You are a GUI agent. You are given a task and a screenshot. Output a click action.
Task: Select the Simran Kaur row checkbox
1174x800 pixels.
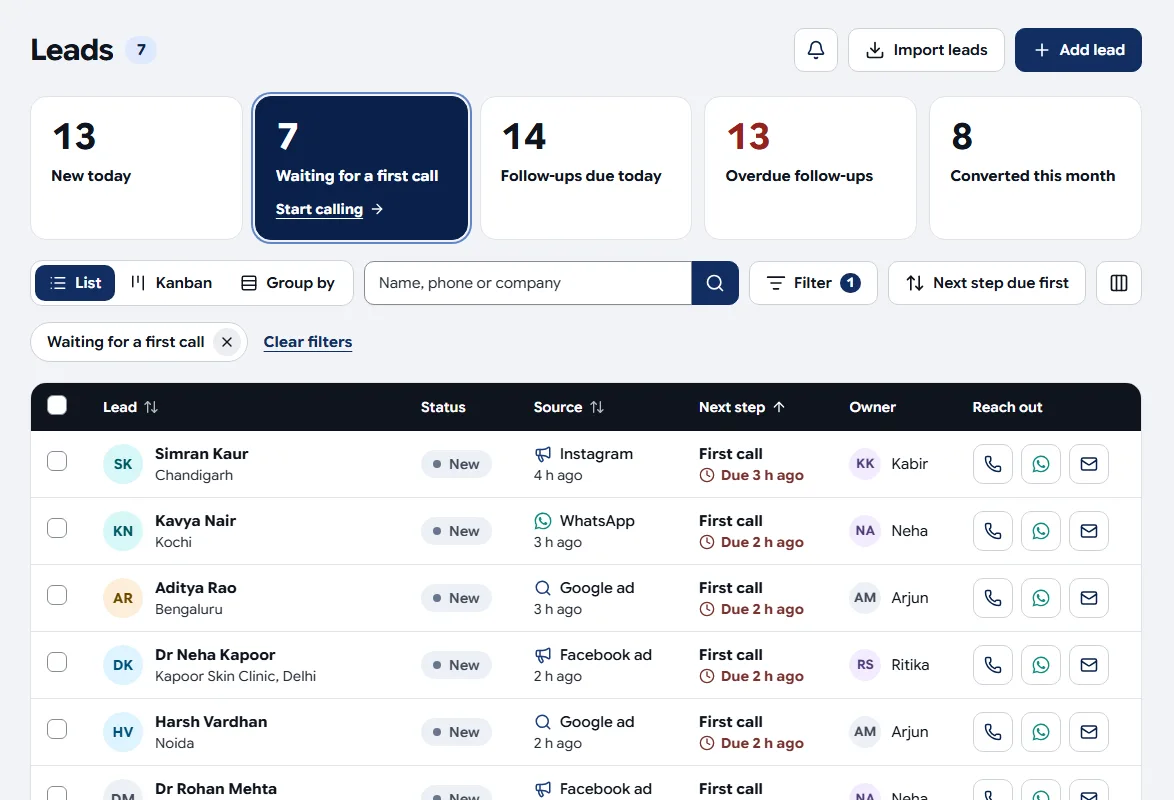click(57, 461)
